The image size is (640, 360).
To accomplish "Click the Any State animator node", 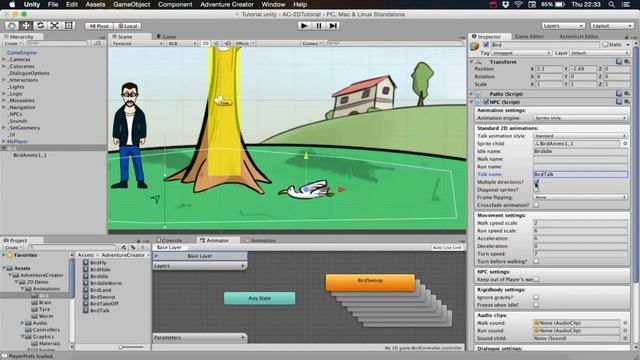I will (260, 298).
